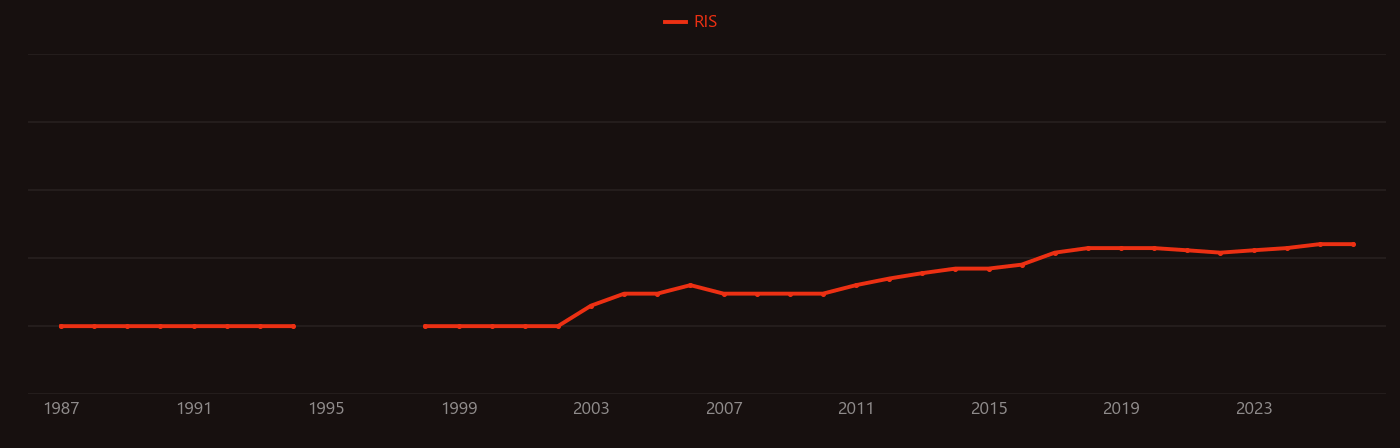Select the first data point after the line gap
The image size is (1400, 448).
426,326
